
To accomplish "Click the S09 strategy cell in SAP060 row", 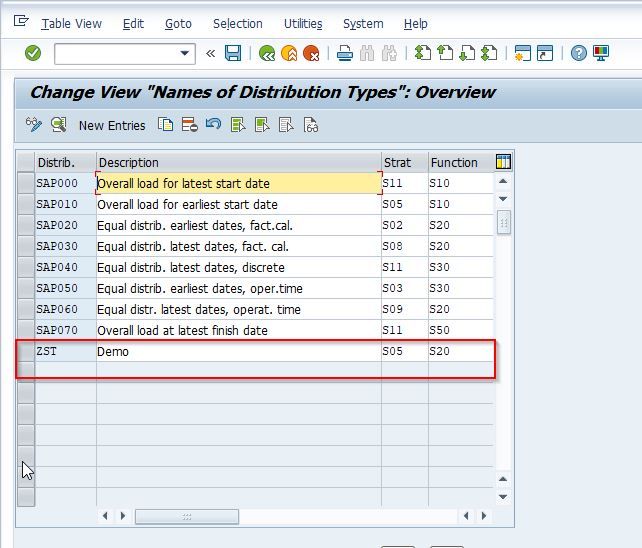I will click(405, 309).
